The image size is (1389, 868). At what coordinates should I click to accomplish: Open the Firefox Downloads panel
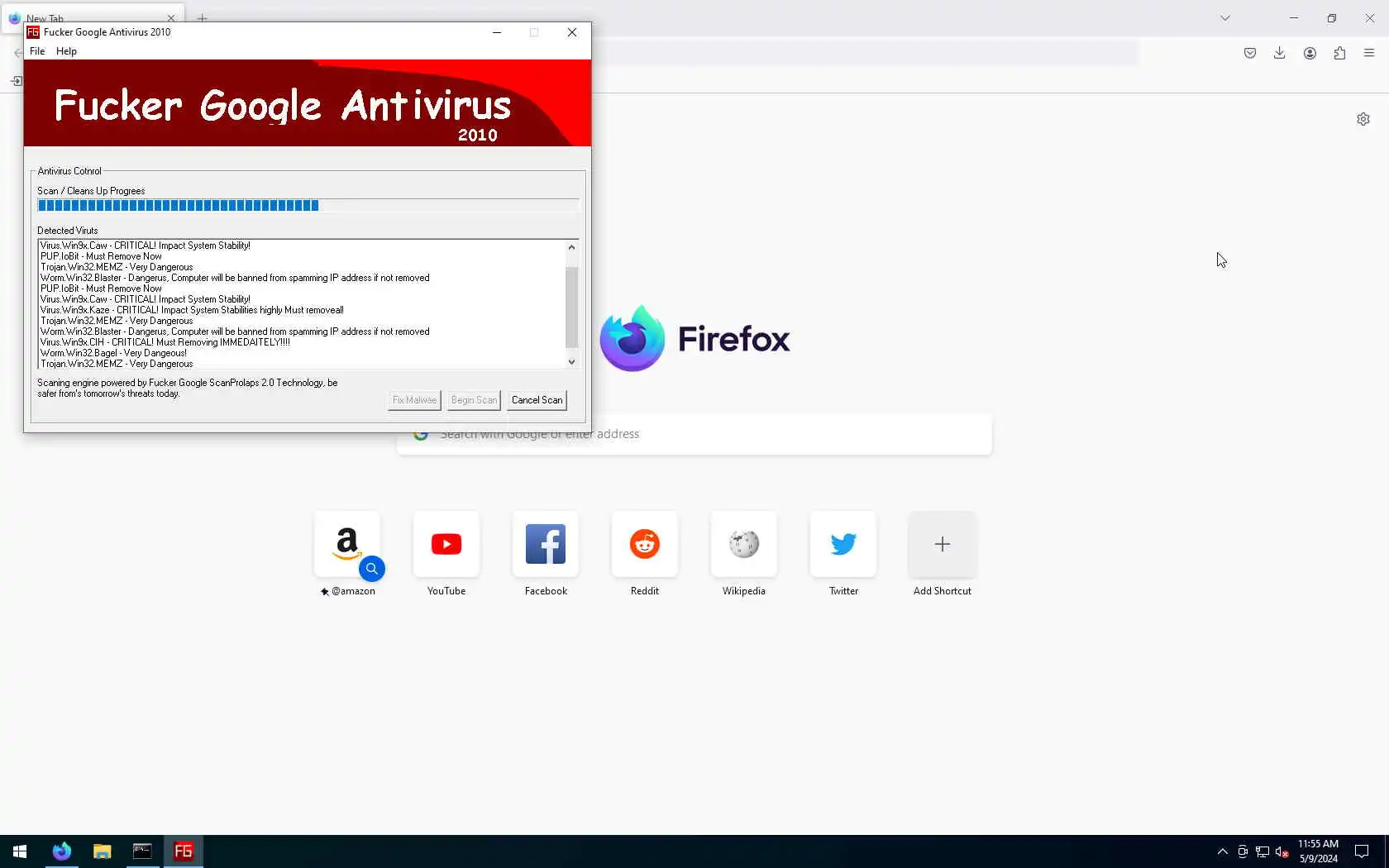click(x=1280, y=53)
